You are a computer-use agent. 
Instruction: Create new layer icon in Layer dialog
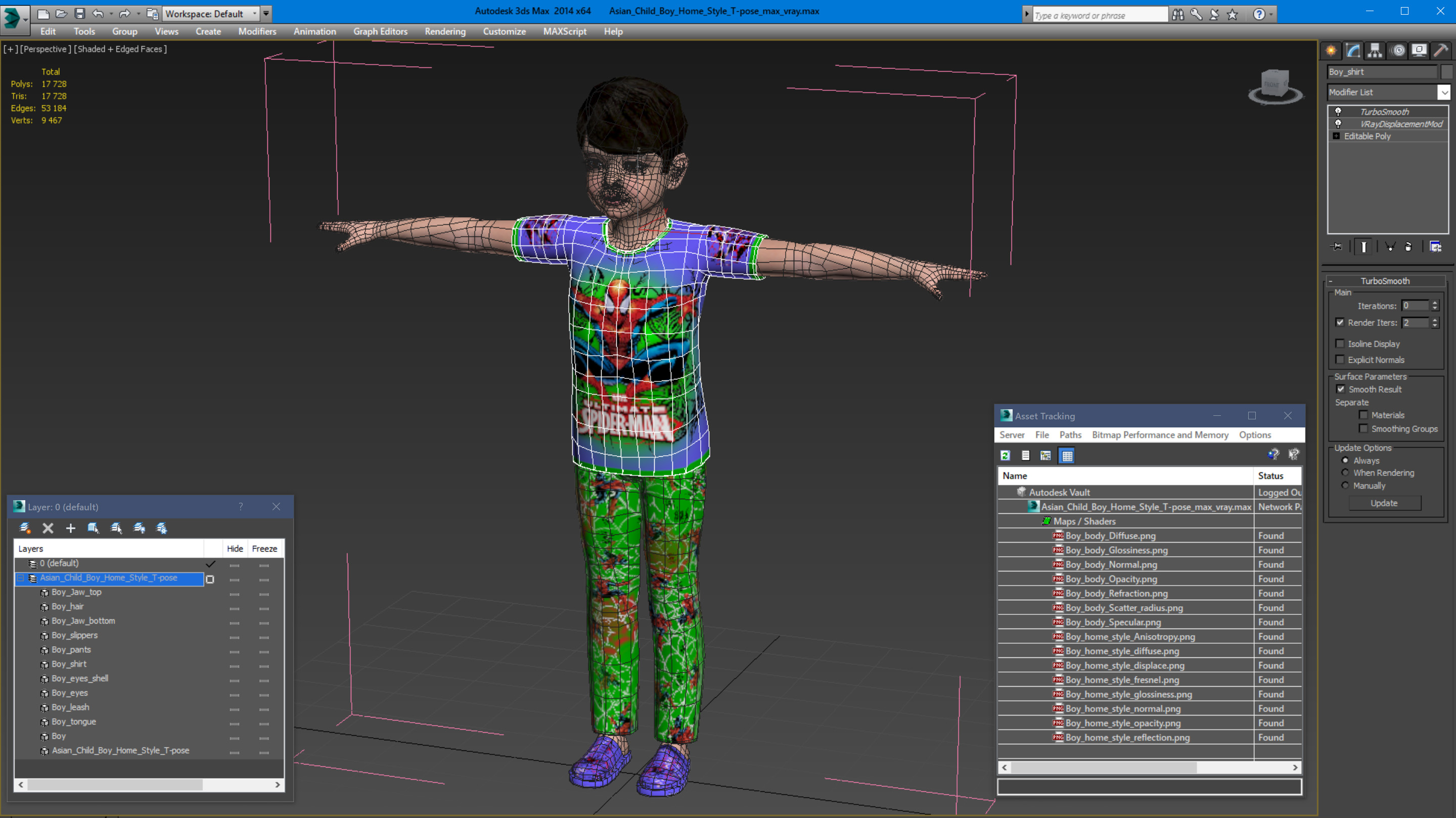click(25, 528)
